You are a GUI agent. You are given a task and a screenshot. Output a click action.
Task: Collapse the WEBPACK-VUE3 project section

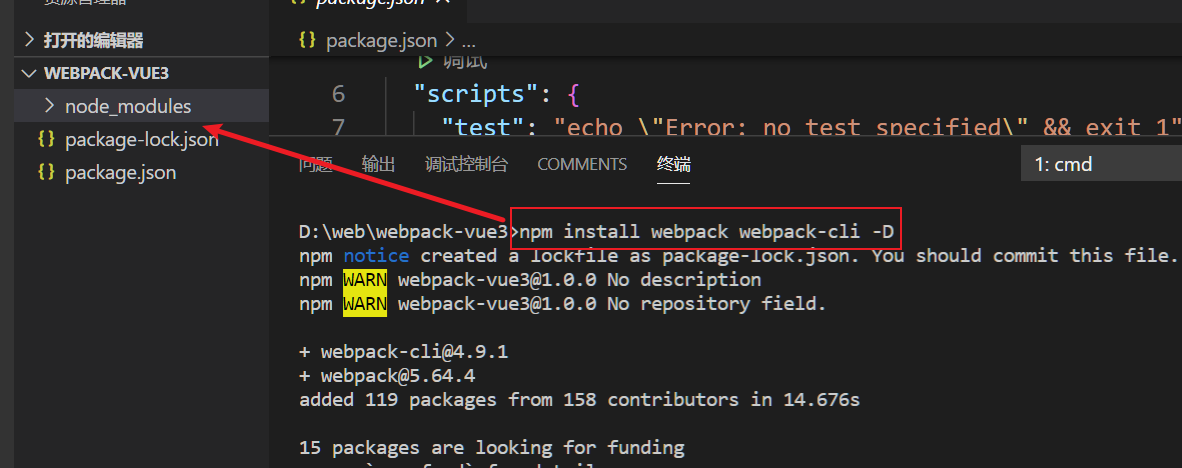point(29,73)
